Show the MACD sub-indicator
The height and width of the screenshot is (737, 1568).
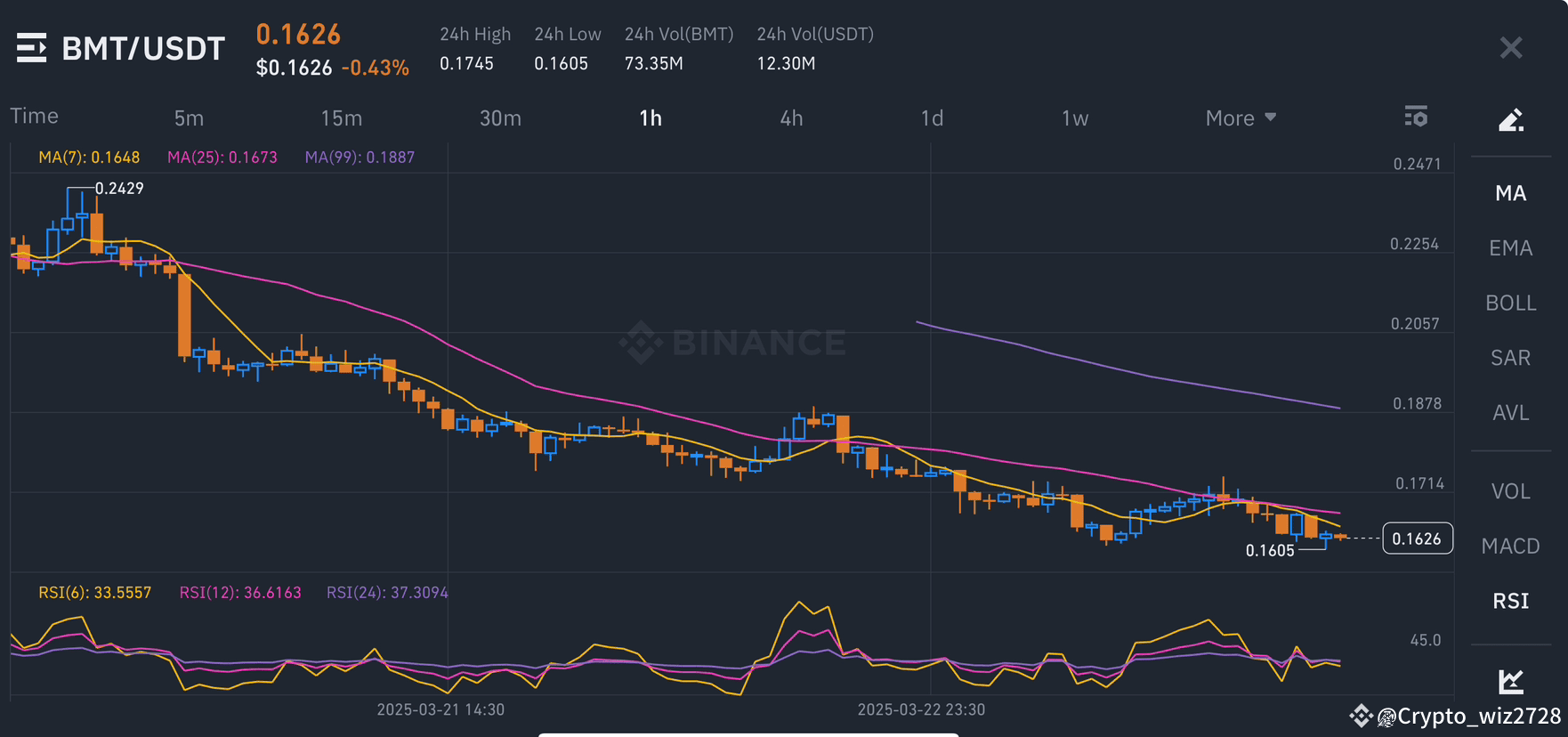pos(1511,547)
